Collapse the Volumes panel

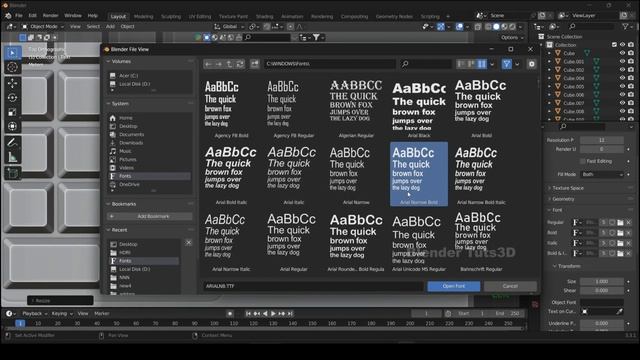pos(121,61)
